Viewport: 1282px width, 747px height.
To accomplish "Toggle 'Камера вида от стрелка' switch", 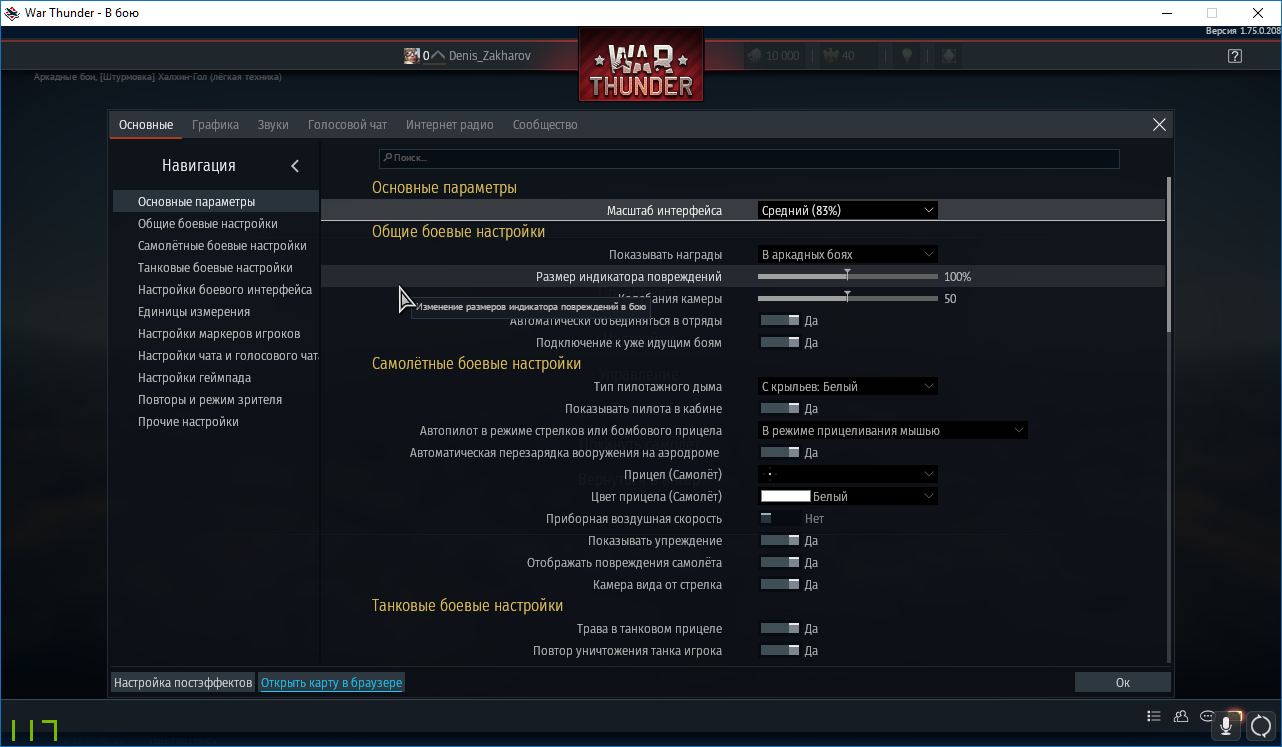I will tap(780, 585).
